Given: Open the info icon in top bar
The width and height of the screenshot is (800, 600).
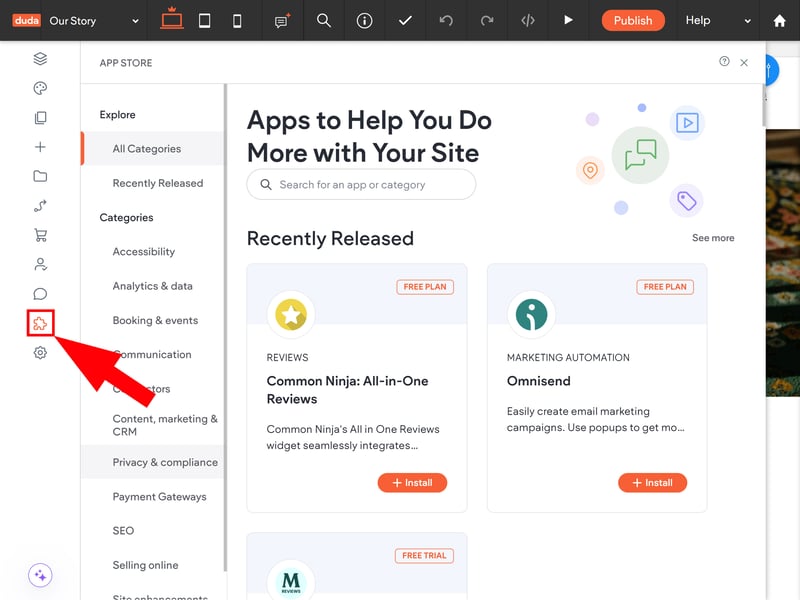Looking at the screenshot, I should [364, 21].
